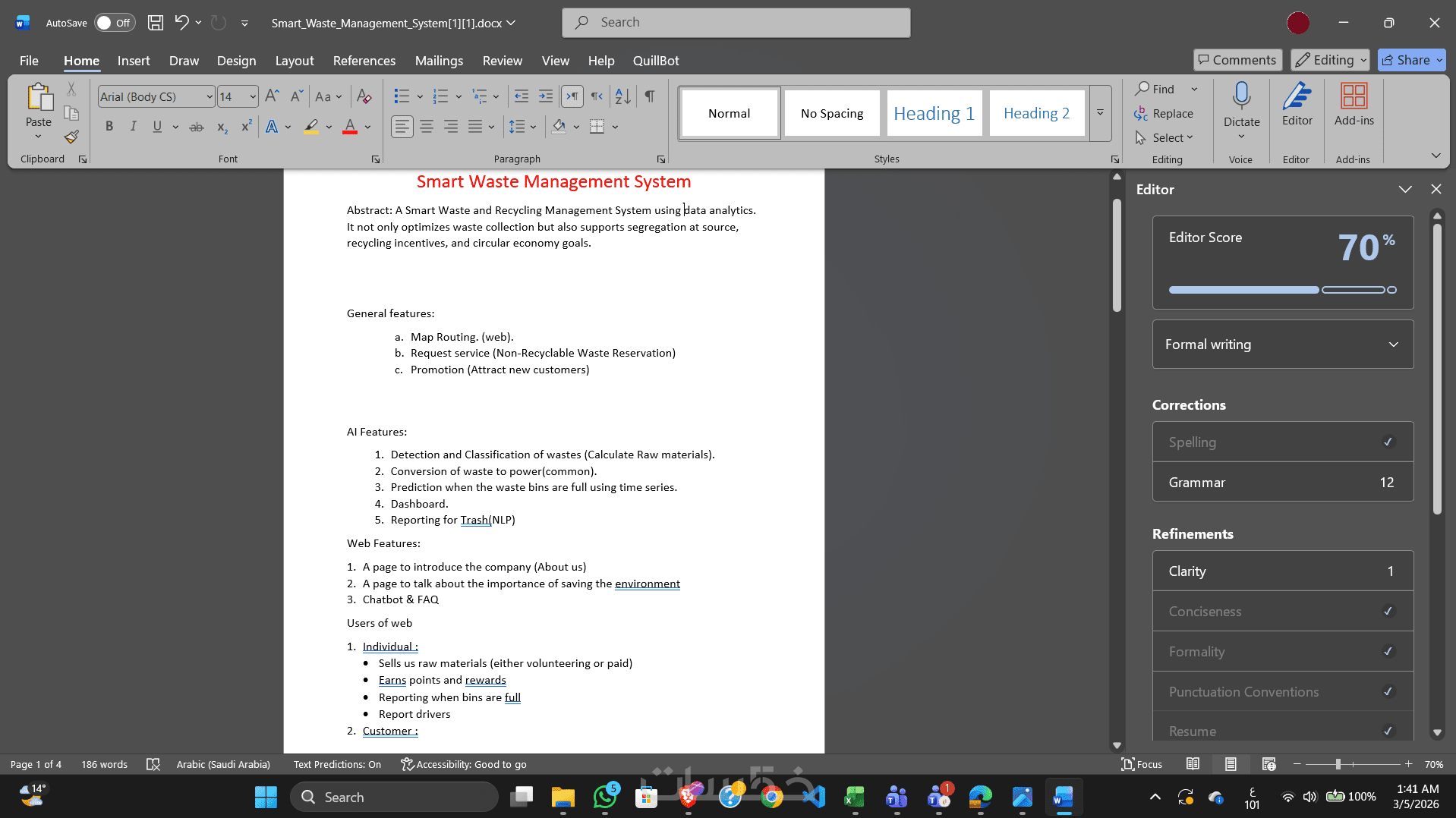Apply the Heading 1 style

coord(934,113)
